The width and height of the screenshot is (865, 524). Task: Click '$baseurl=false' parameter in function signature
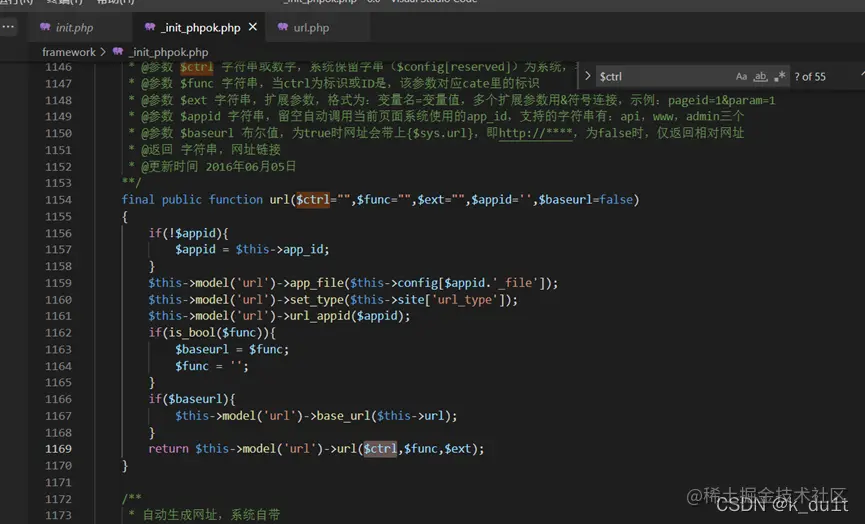(586, 200)
